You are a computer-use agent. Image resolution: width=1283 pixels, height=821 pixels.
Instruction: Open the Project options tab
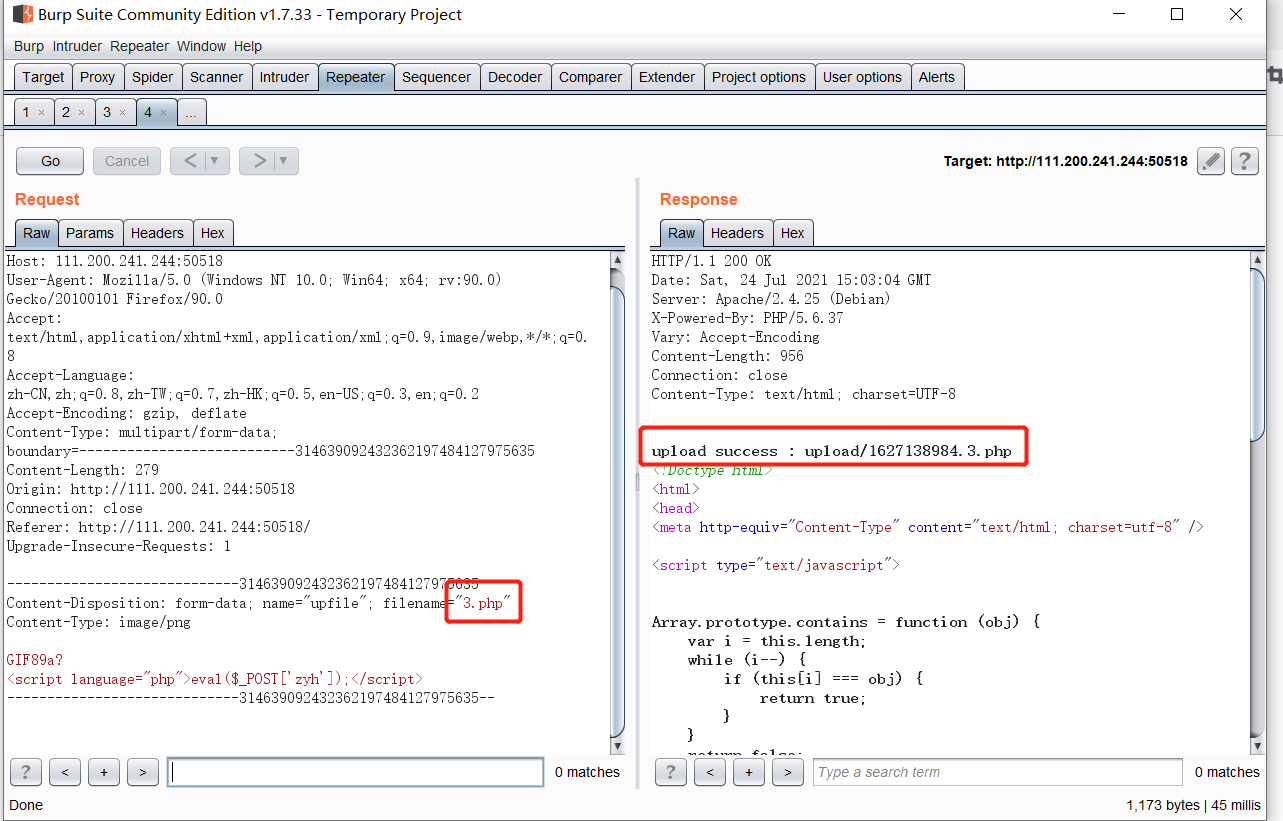(759, 77)
